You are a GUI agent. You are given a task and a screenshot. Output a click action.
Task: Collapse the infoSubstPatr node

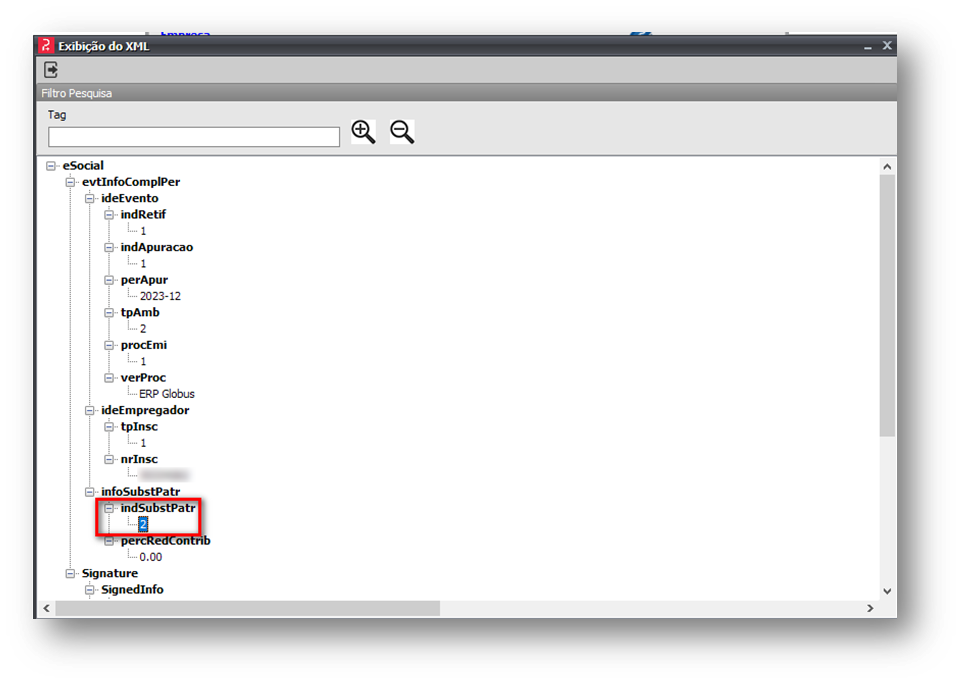90,492
